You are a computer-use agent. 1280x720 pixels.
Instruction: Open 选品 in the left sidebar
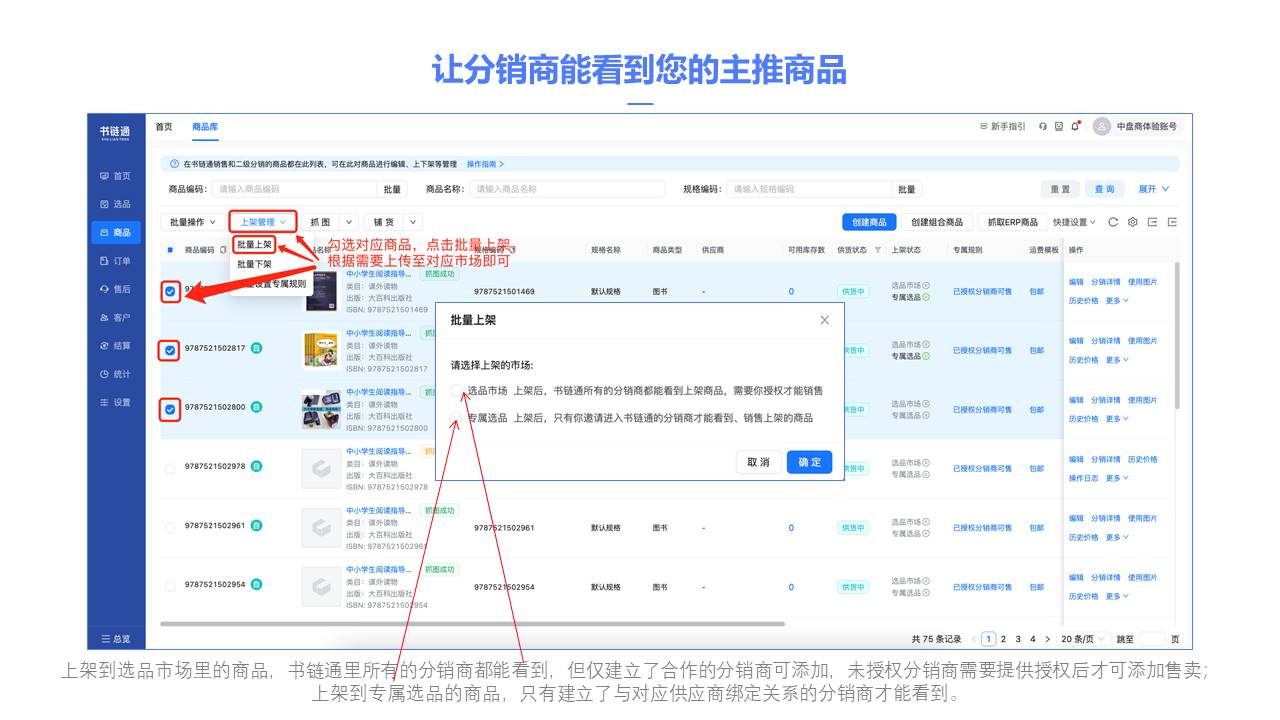(116, 204)
